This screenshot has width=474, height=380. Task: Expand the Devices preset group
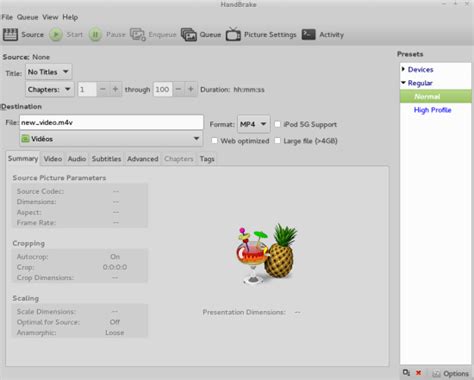tap(403, 69)
